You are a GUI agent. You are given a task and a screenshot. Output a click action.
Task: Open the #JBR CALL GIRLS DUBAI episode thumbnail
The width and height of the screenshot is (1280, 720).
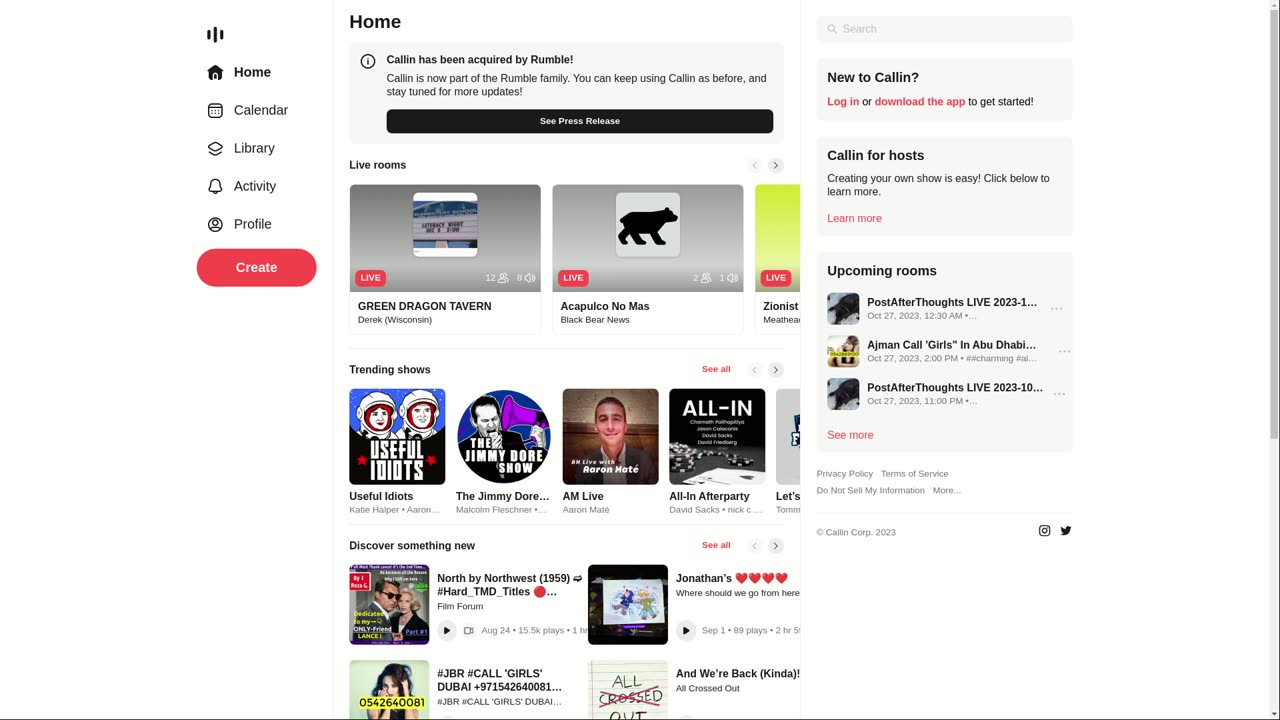(389, 690)
